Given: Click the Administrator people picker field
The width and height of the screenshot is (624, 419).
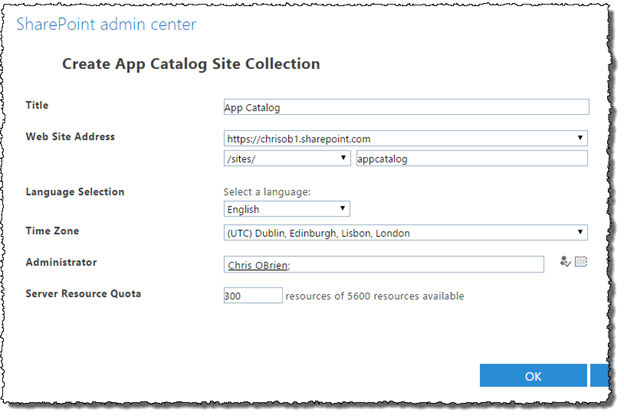Looking at the screenshot, I should (x=384, y=265).
